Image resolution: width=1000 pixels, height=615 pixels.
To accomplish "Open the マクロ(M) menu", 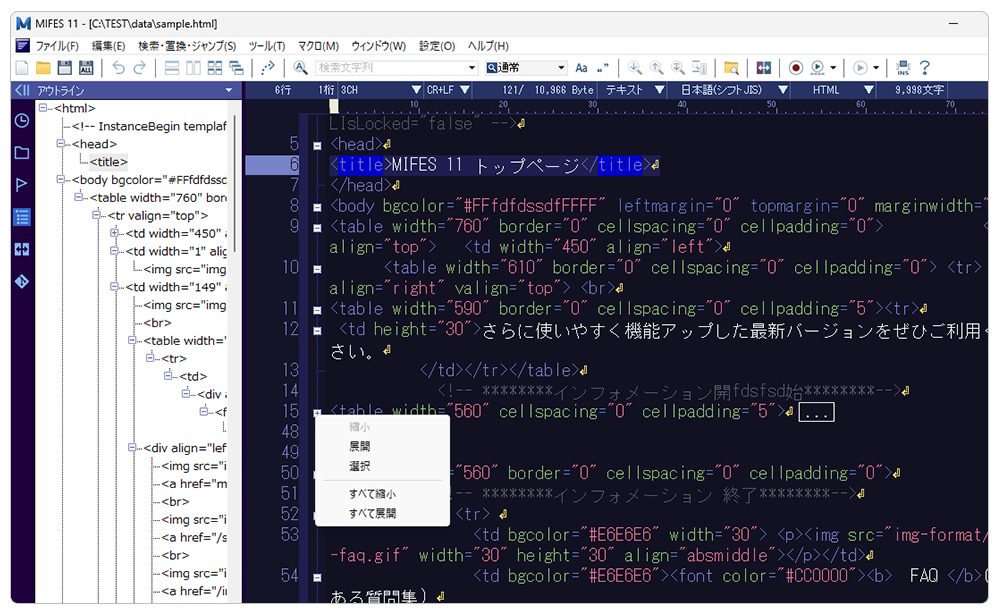I will [x=318, y=46].
